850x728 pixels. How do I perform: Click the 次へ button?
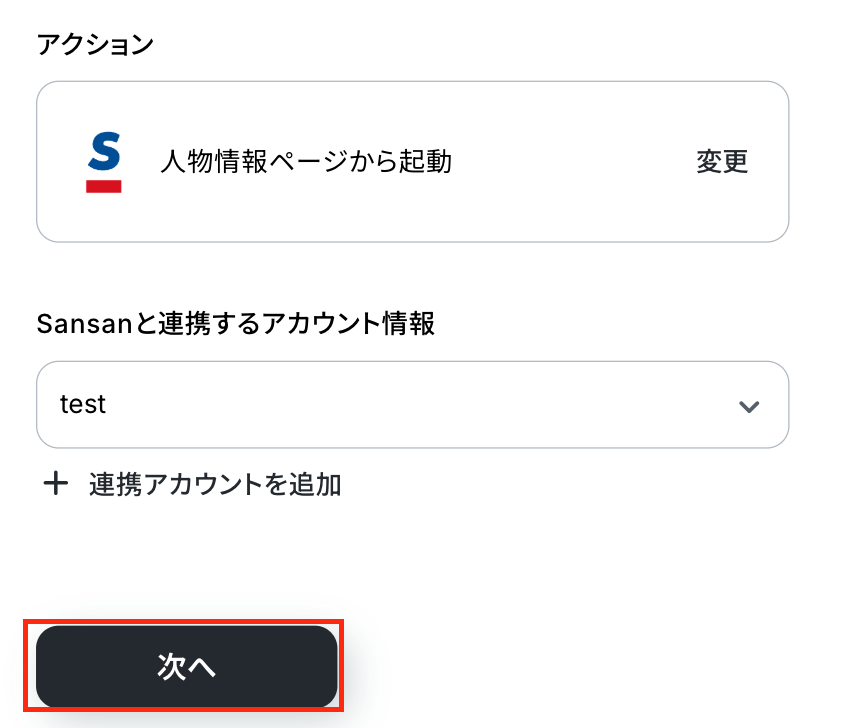tap(186, 666)
